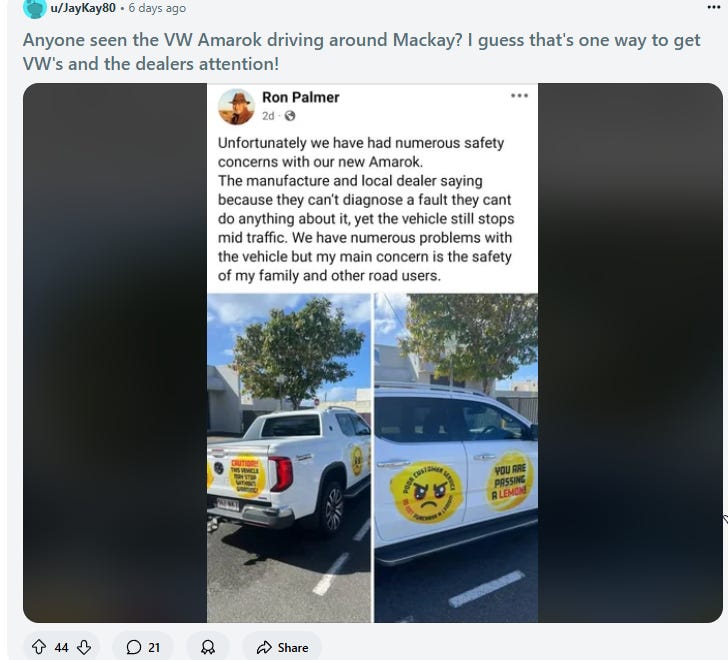Click Ron Palmer's profile picture
Image resolution: width=728 pixels, height=660 pixels.
[236, 107]
